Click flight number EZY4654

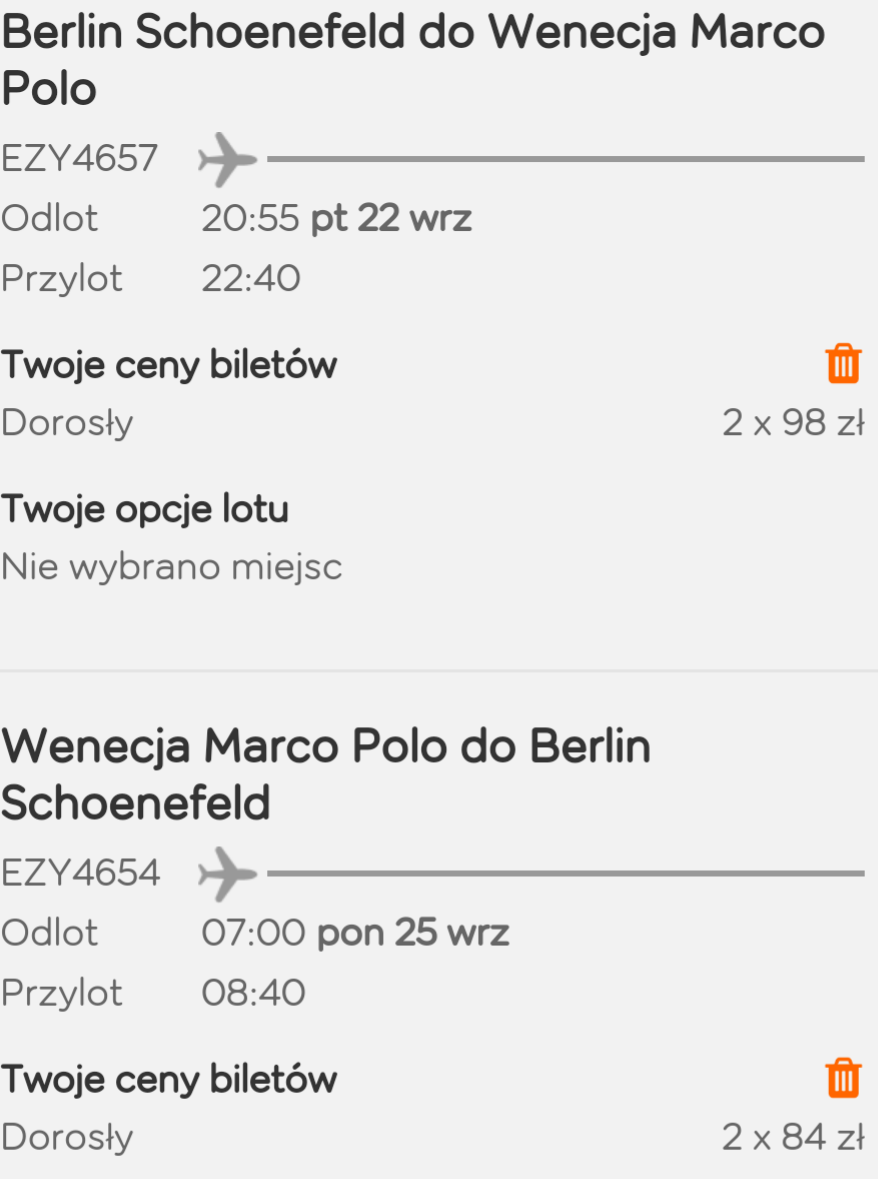80,873
